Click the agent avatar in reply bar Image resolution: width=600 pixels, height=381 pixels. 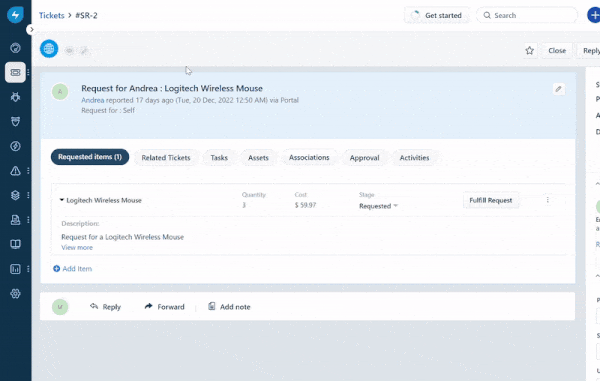click(60, 307)
